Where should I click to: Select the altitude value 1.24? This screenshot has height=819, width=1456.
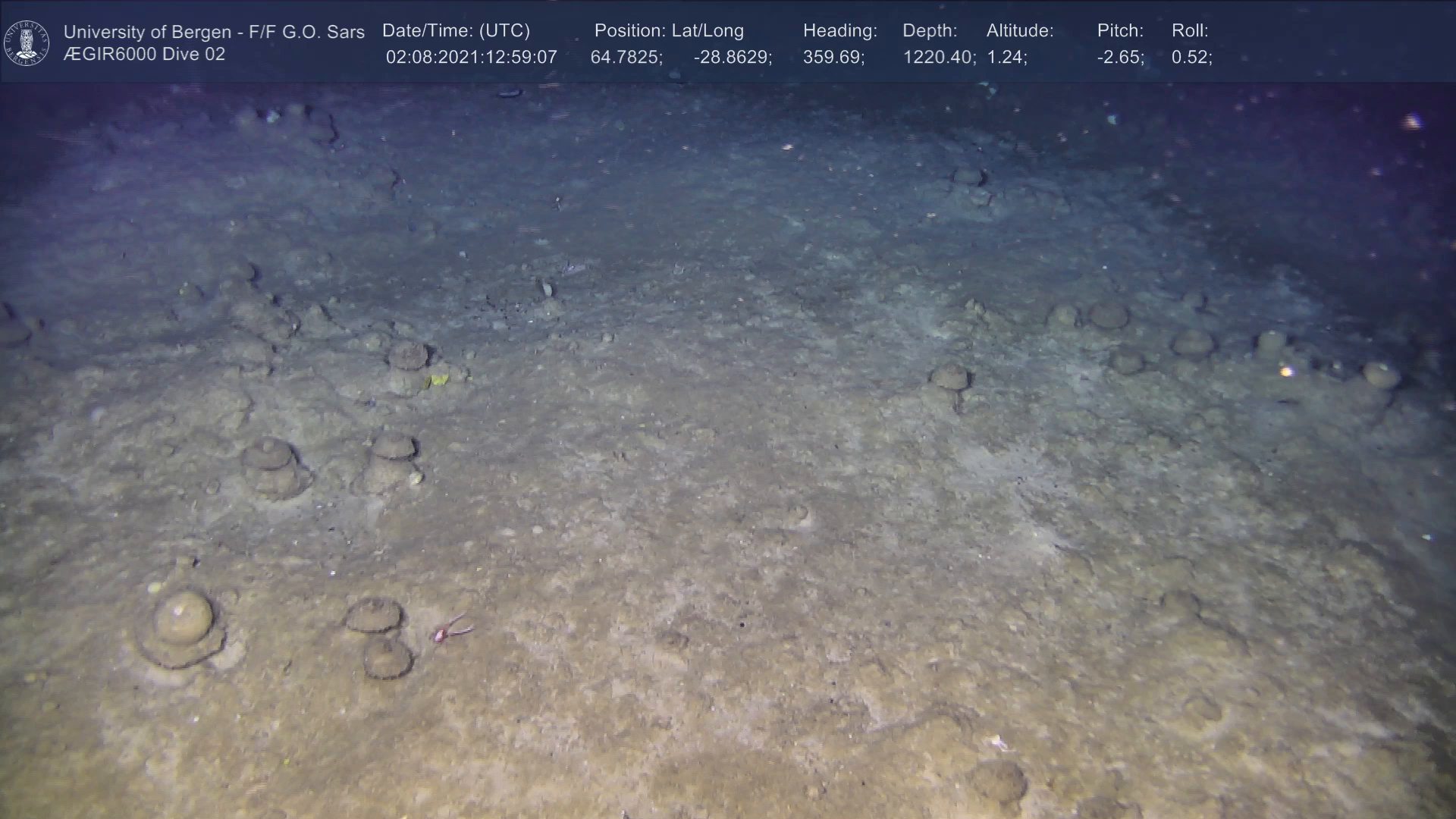point(1006,58)
